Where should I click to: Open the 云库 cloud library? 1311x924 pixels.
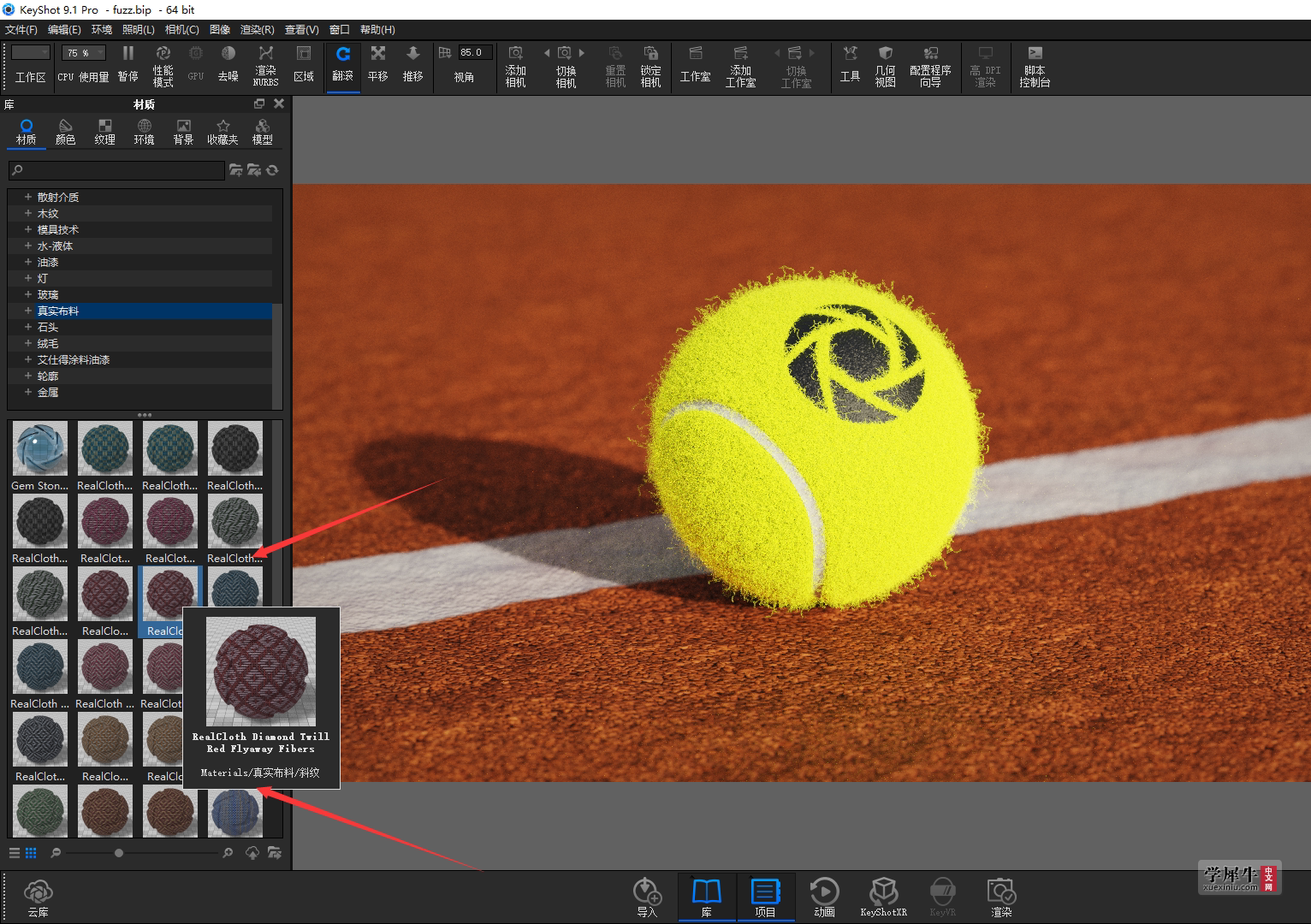(x=38, y=897)
